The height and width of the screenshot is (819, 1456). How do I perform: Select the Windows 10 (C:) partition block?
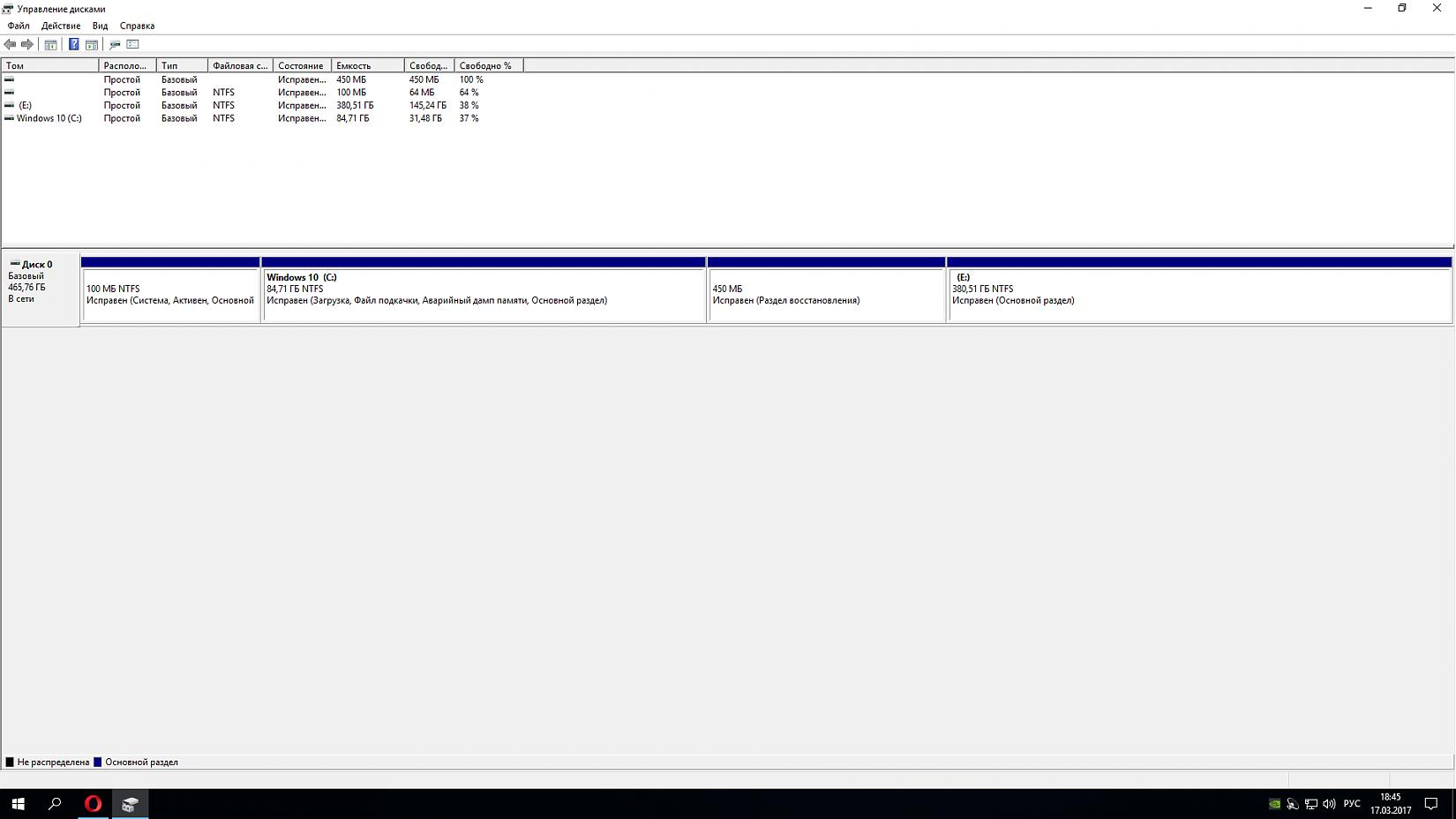pos(484,289)
